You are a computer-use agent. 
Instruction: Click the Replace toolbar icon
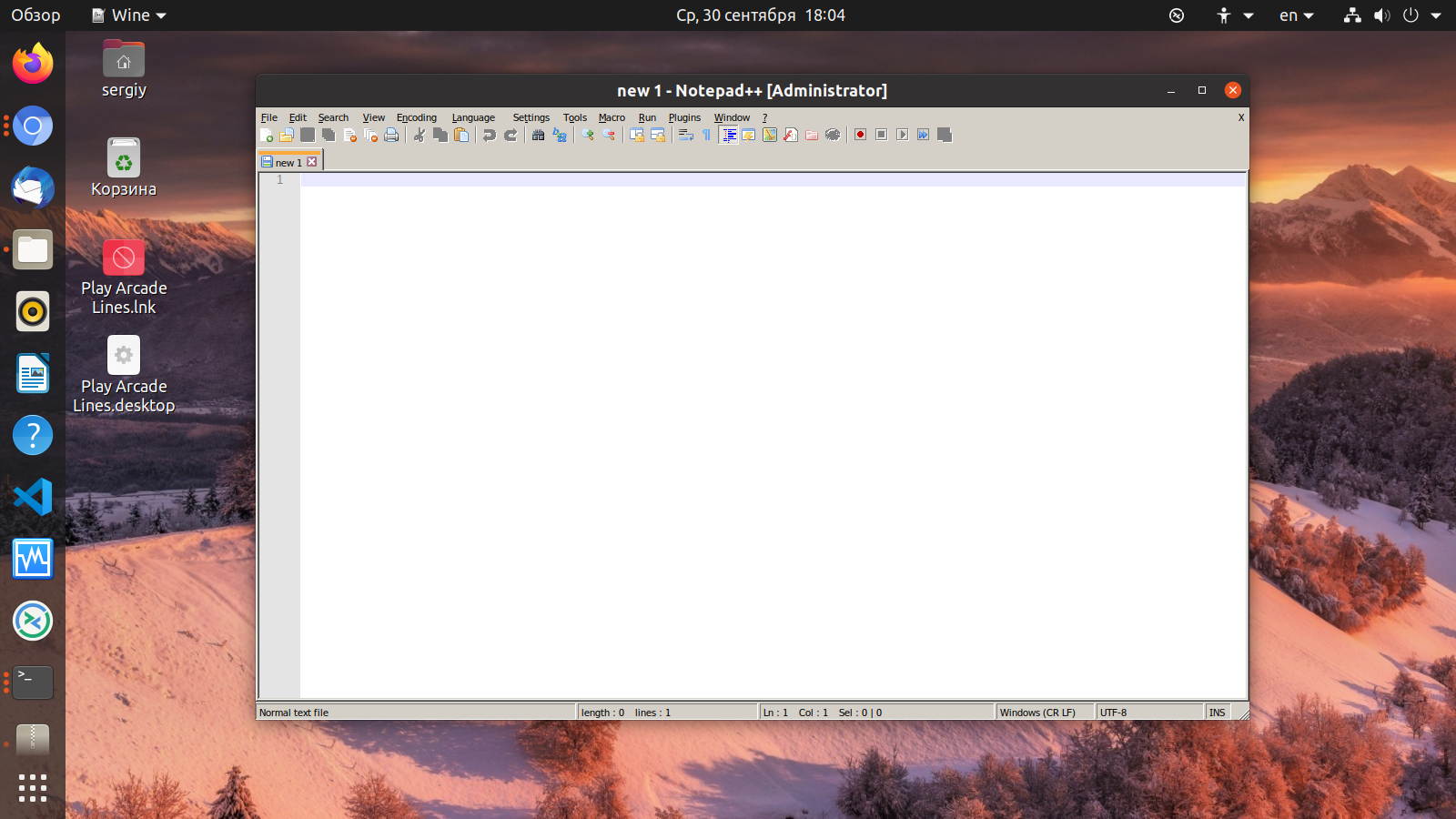click(560, 135)
